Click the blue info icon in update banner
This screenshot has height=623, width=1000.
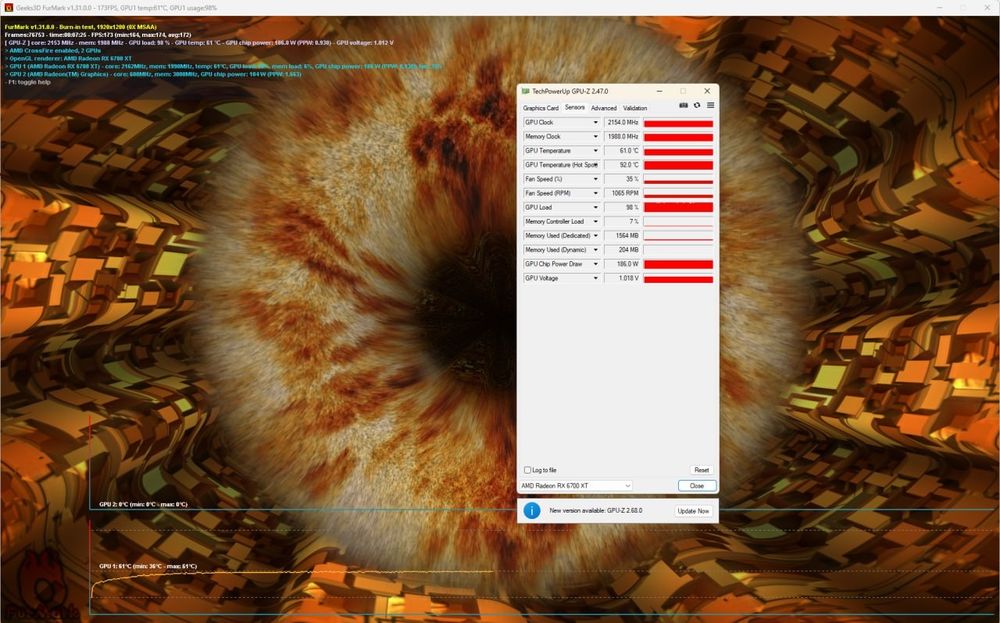point(531,511)
